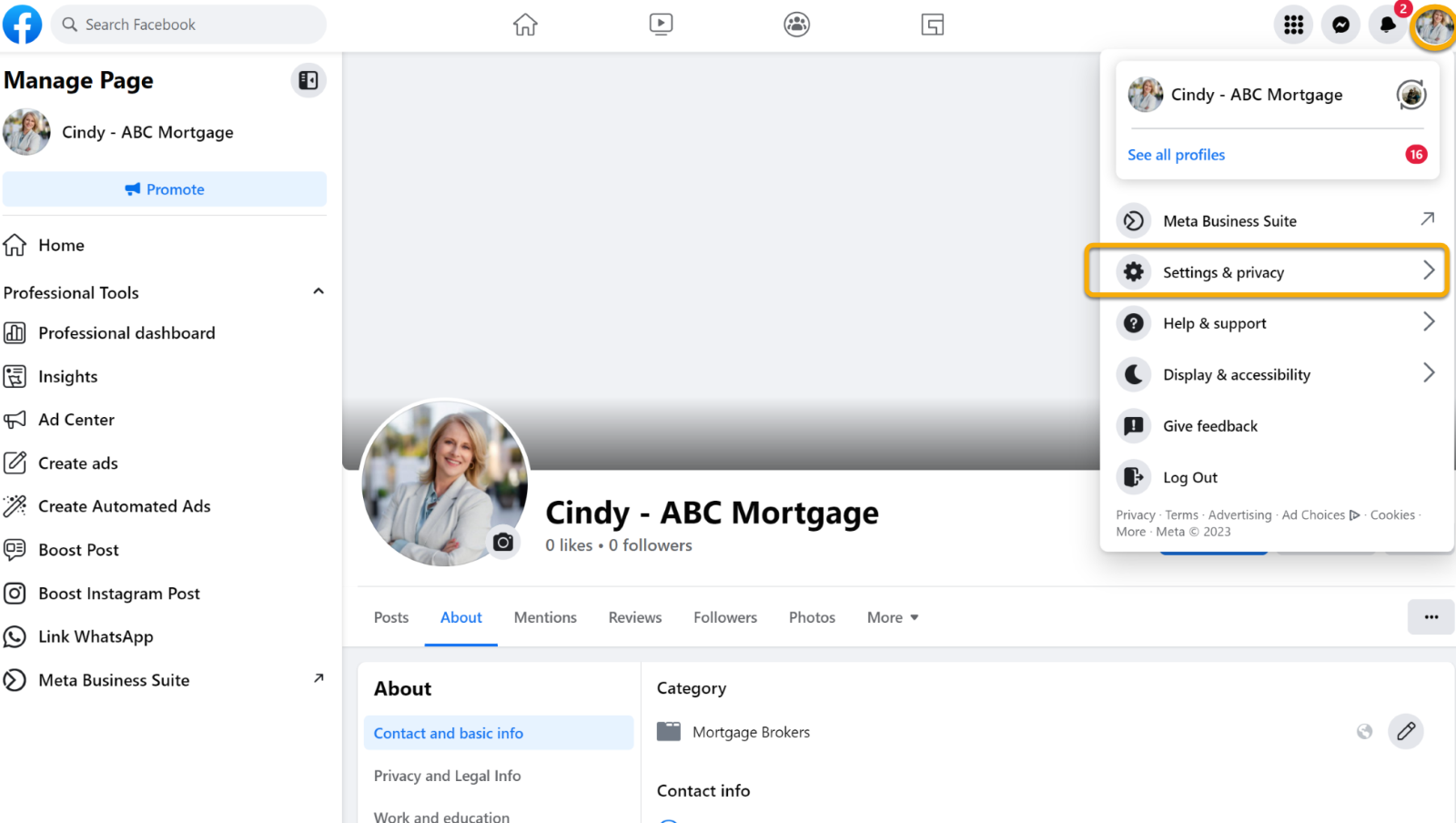This screenshot has height=823, width=1456.
Task: Select the About tab
Action: click(x=461, y=617)
